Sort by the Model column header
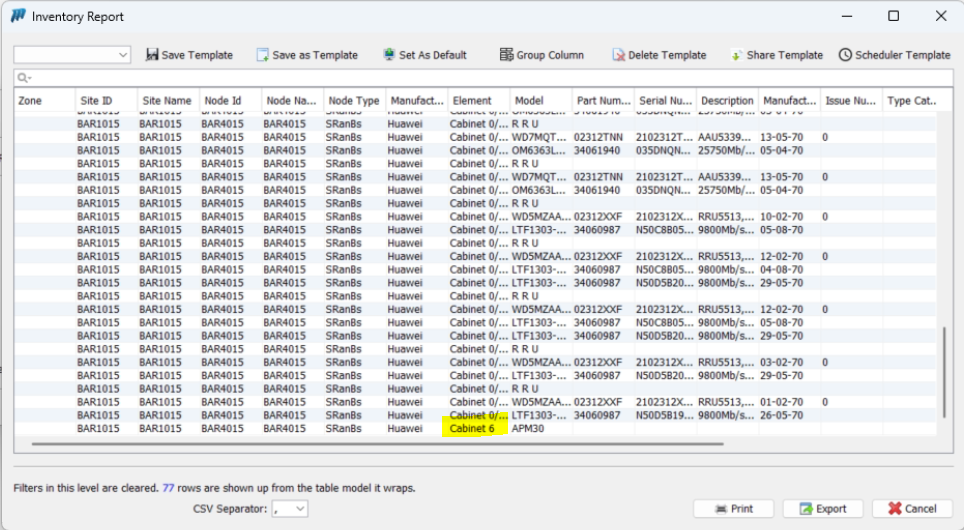The height and width of the screenshot is (530, 964). 528,101
